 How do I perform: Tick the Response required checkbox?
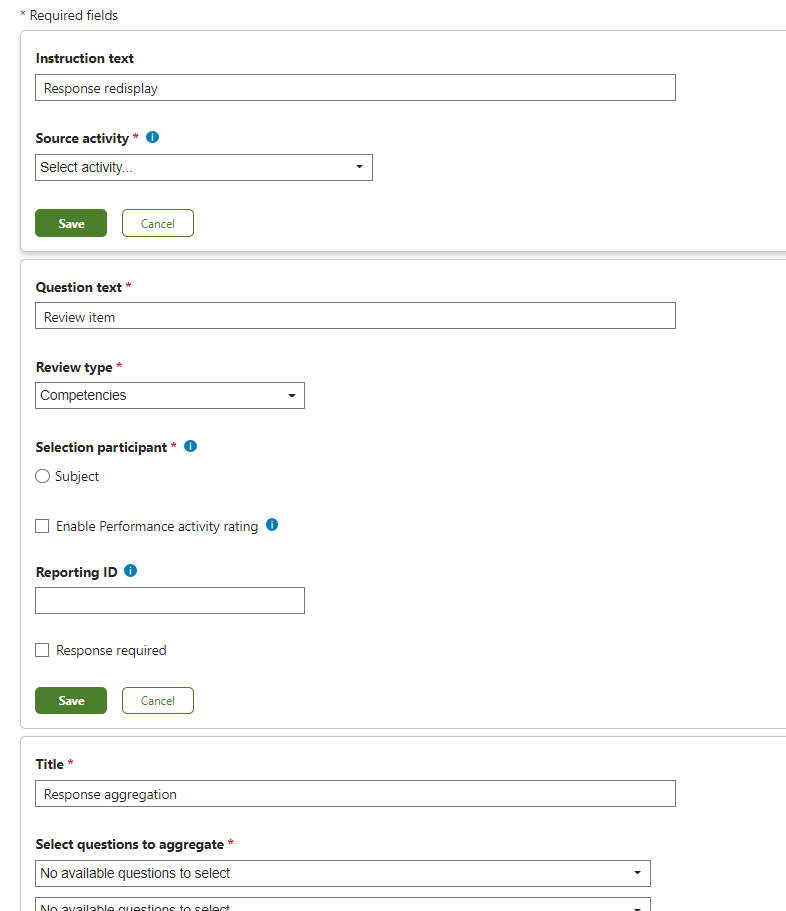pos(42,650)
